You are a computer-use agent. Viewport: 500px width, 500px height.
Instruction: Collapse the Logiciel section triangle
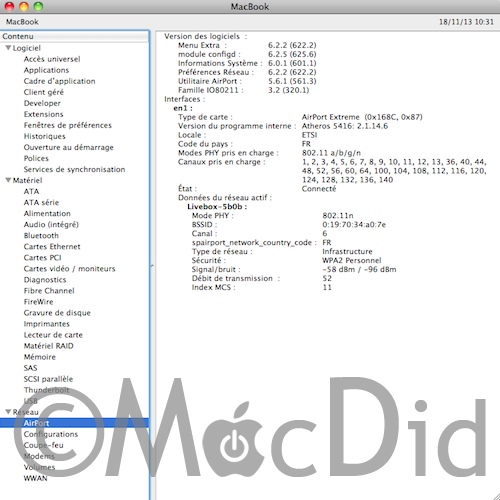pos(8,48)
